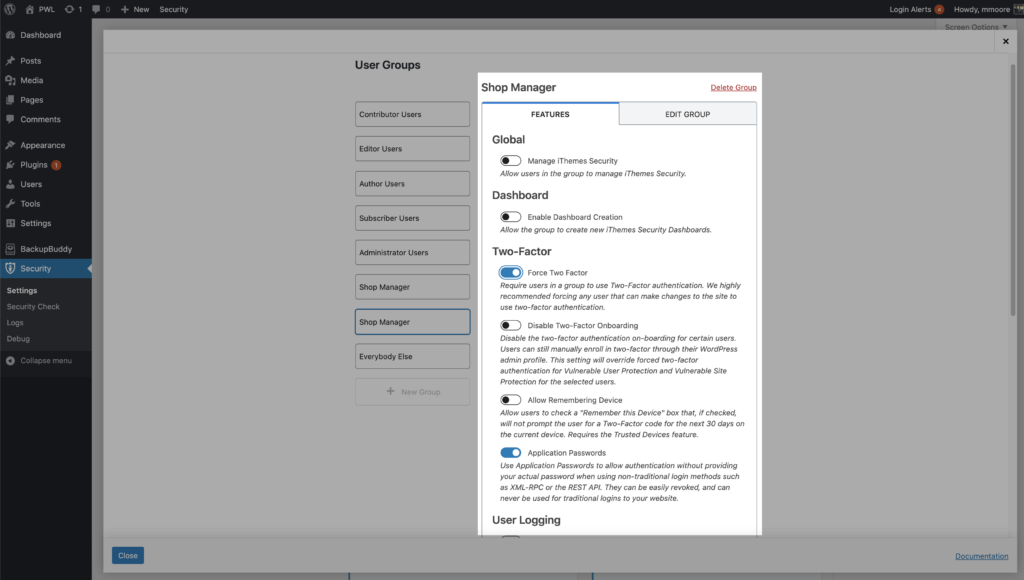1024x580 pixels.
Task: Click the Security shield icon
Action: point(10,268)
